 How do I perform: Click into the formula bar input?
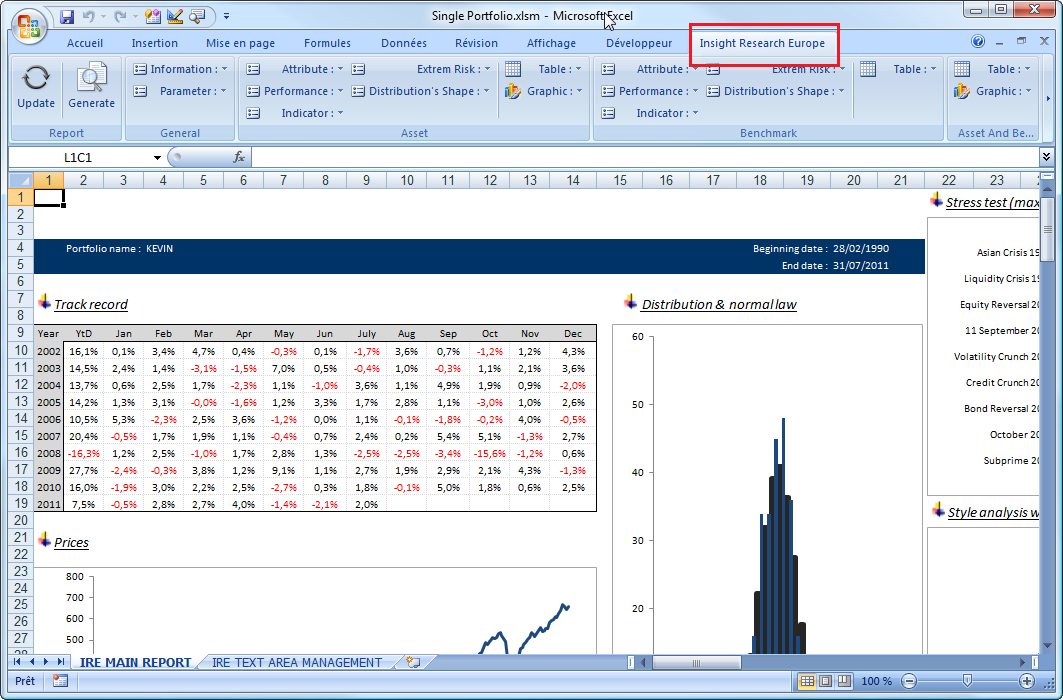coord(645,157)
